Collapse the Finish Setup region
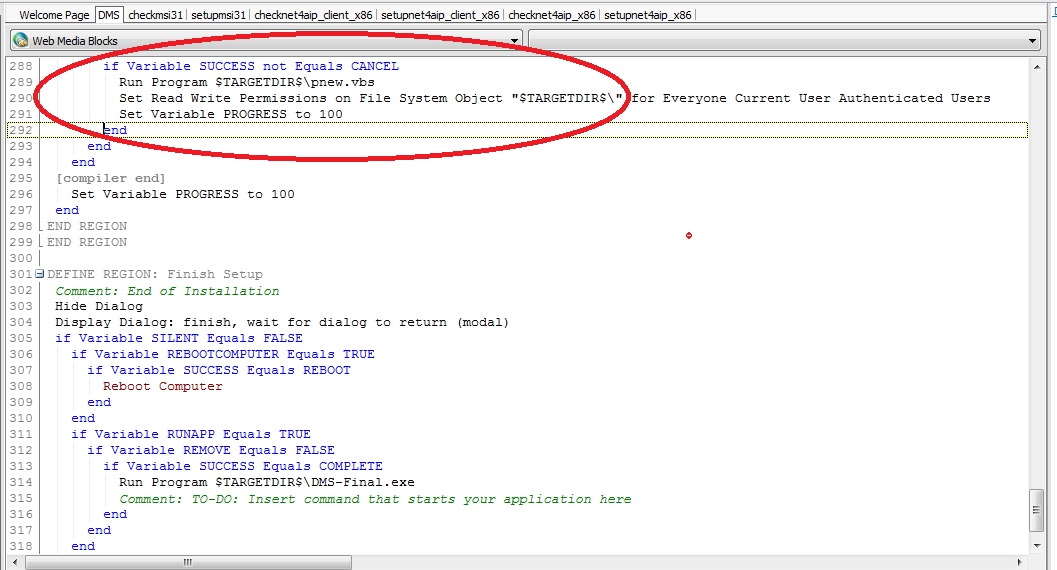 pos(40,274)
